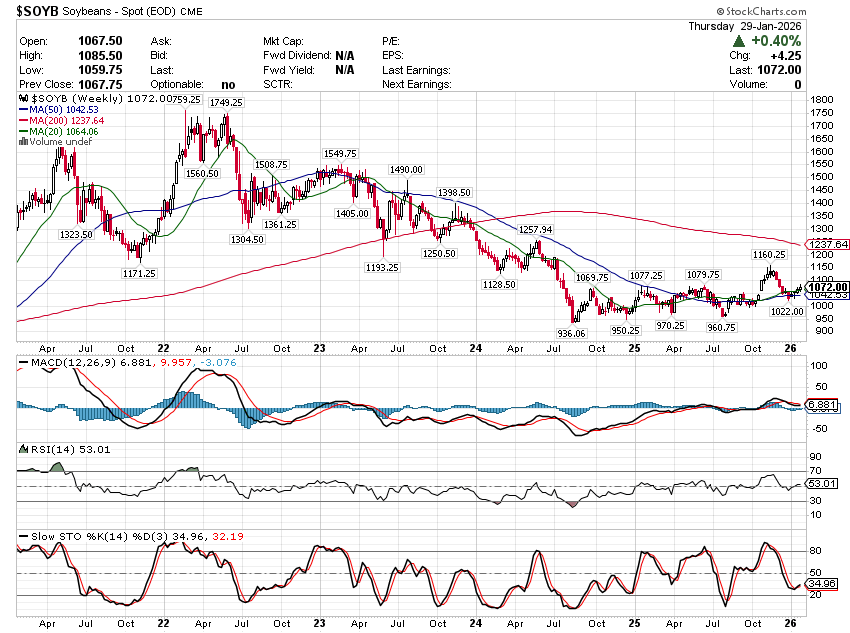Click the 936.06 low price annotation
This screenshot has height=633, width=850.
click(x=570, y=332)
